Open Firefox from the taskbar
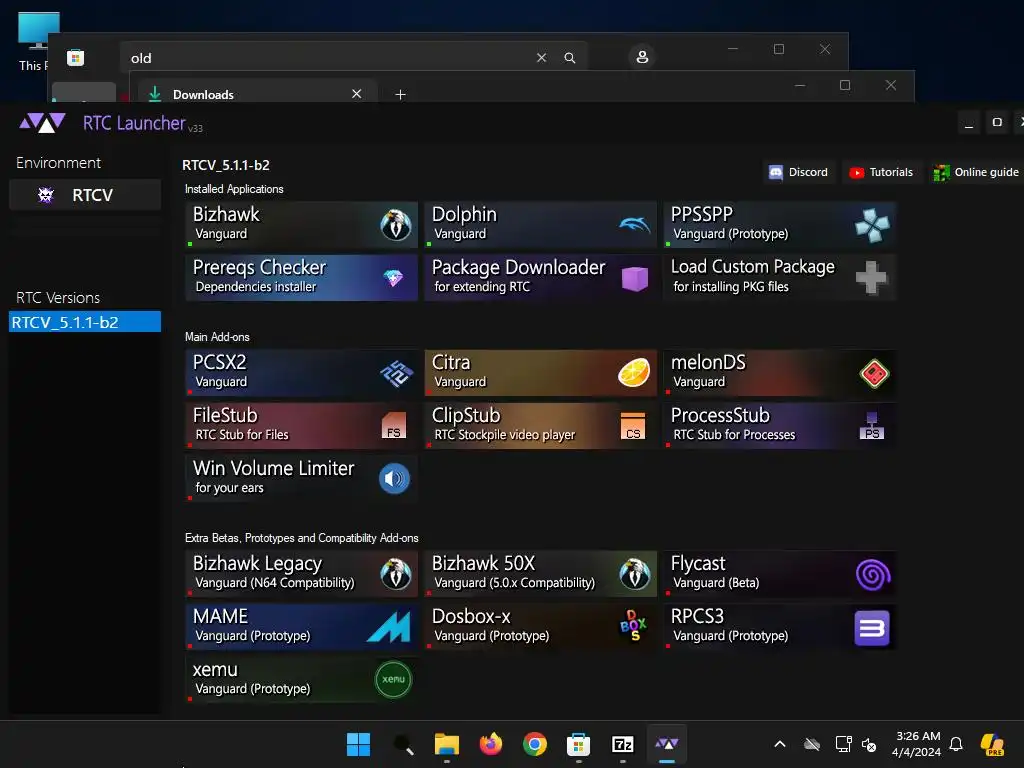The width and height of the screenshot is (1024, 768). point(490,744)
